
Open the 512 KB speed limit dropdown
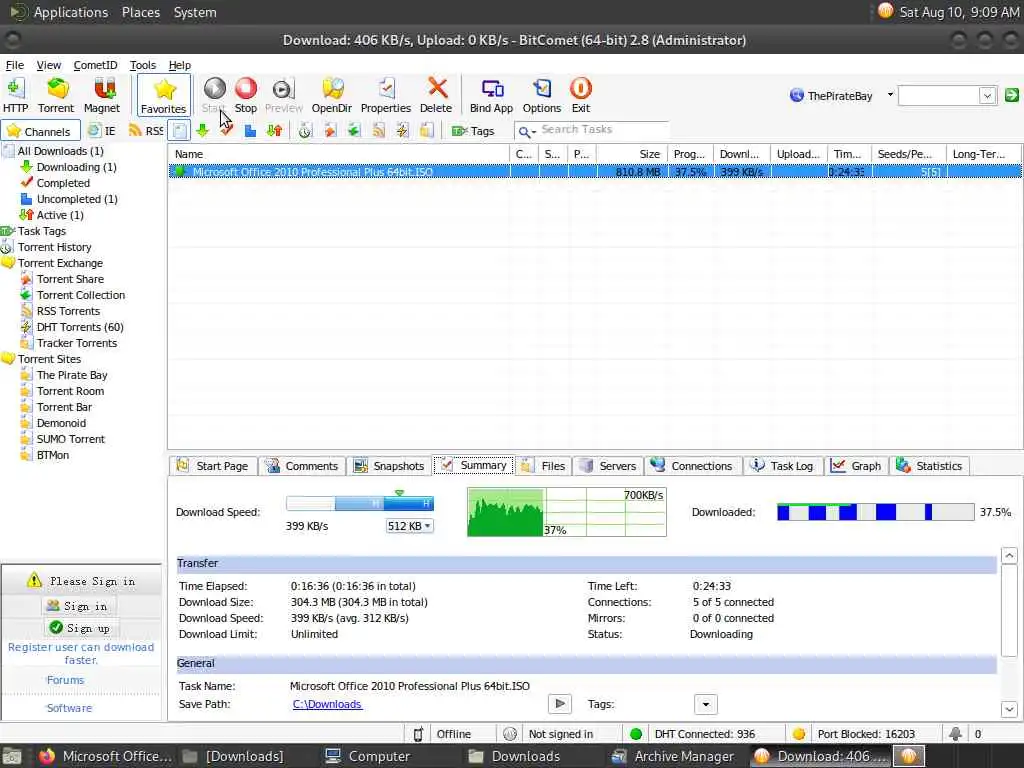click(x=409, y=526)
